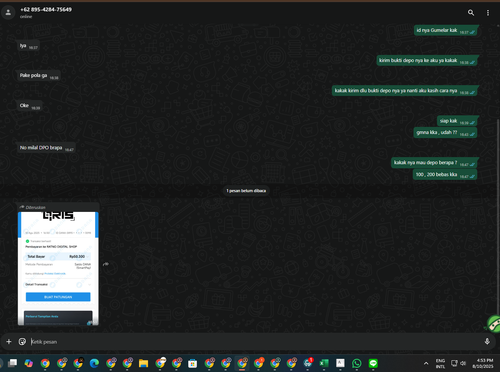Open the forwarded QRIS payment receipt image
The width and height of the screenshot is (500, 372).
pos(58,268)
